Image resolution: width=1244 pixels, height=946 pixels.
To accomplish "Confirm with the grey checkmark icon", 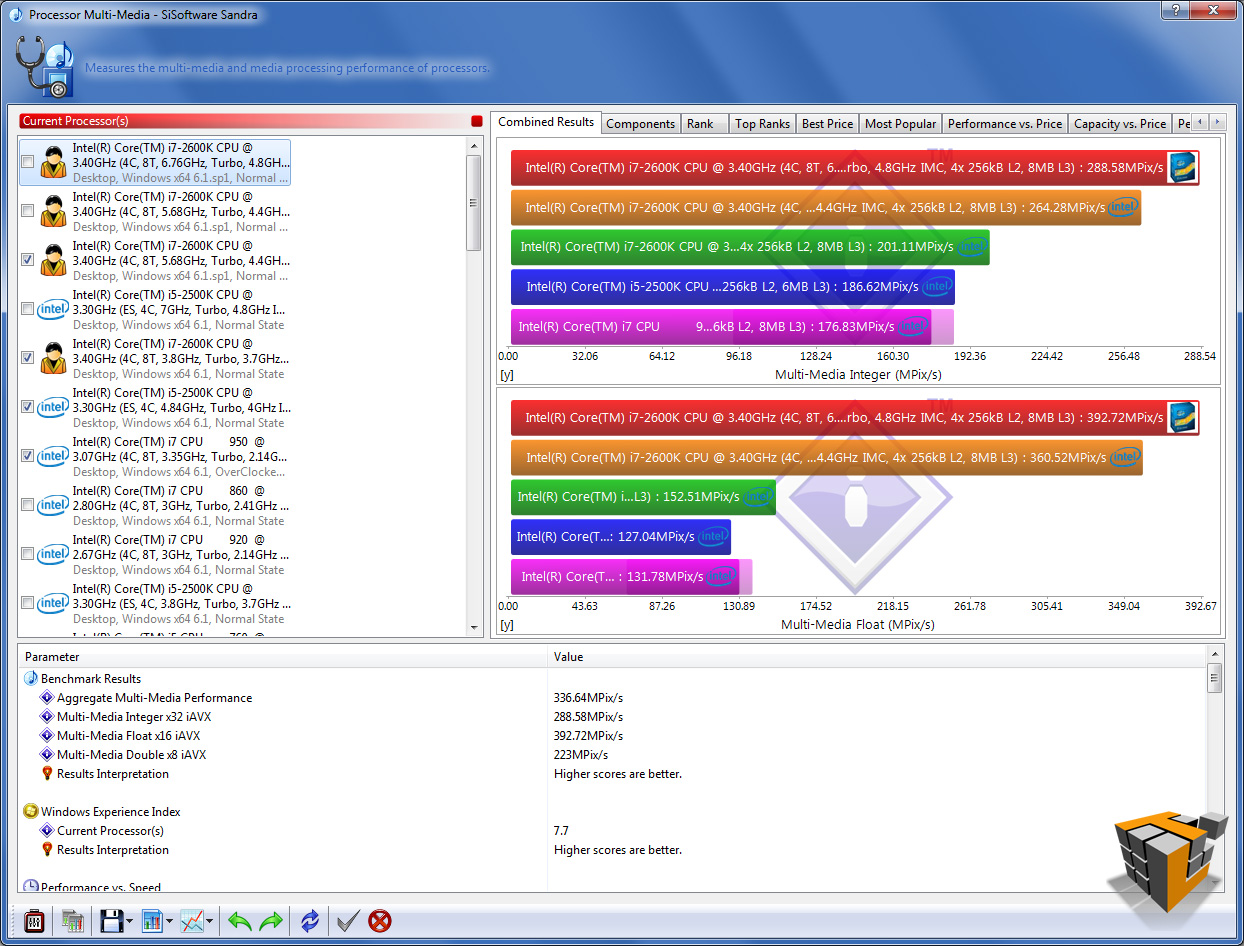I will [348, 920].
